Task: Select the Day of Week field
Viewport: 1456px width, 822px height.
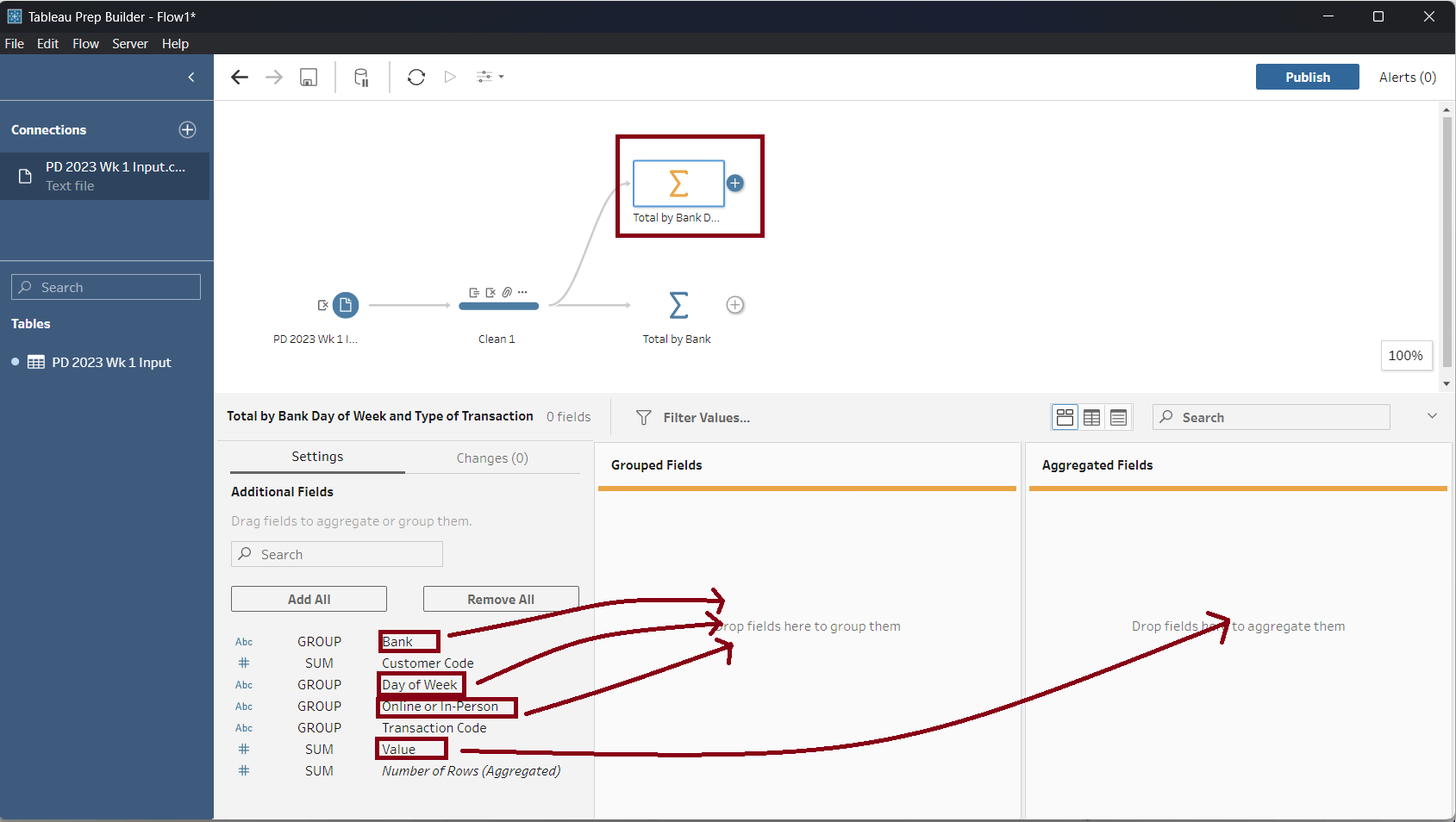Action: click(x=420, y=685)
